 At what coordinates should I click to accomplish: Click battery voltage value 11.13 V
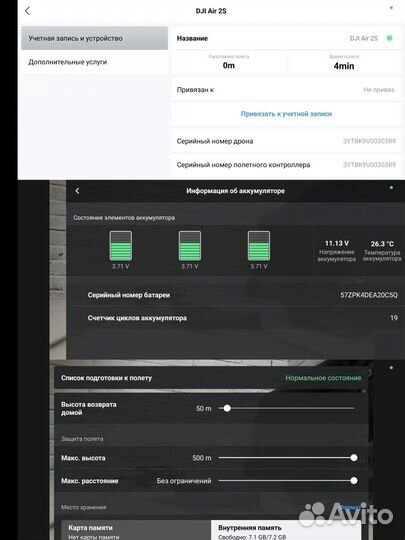[x=337, y=243]
